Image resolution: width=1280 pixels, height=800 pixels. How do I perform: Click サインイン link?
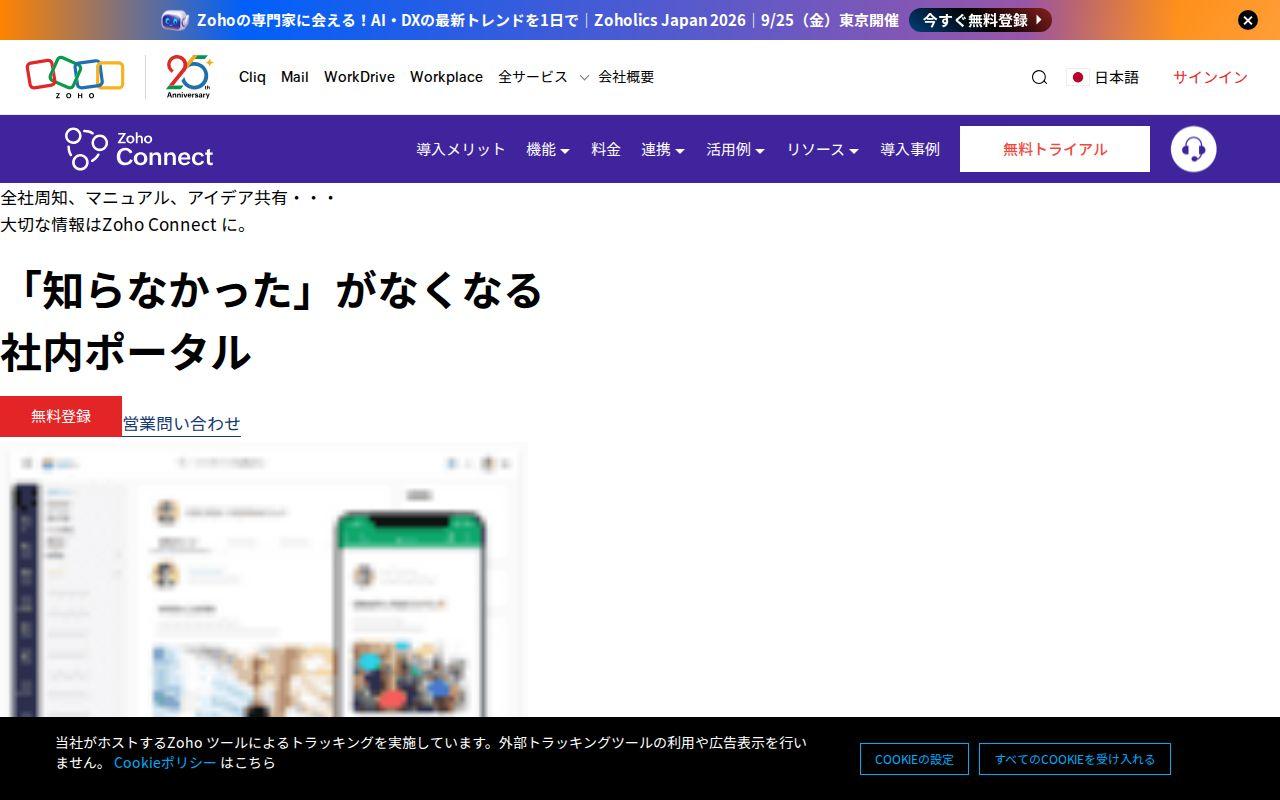click(x=1210, y=77)
